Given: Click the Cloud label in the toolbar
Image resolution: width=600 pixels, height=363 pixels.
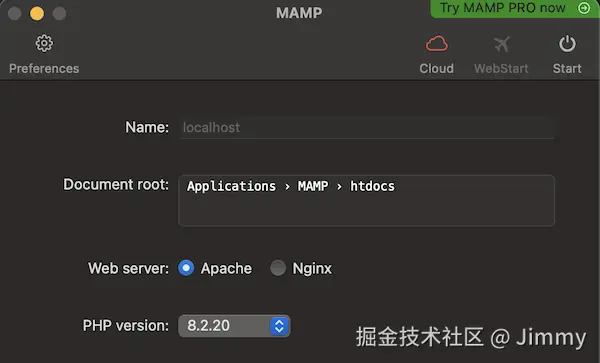Looking at the screenshot, I should click(437, 68).
